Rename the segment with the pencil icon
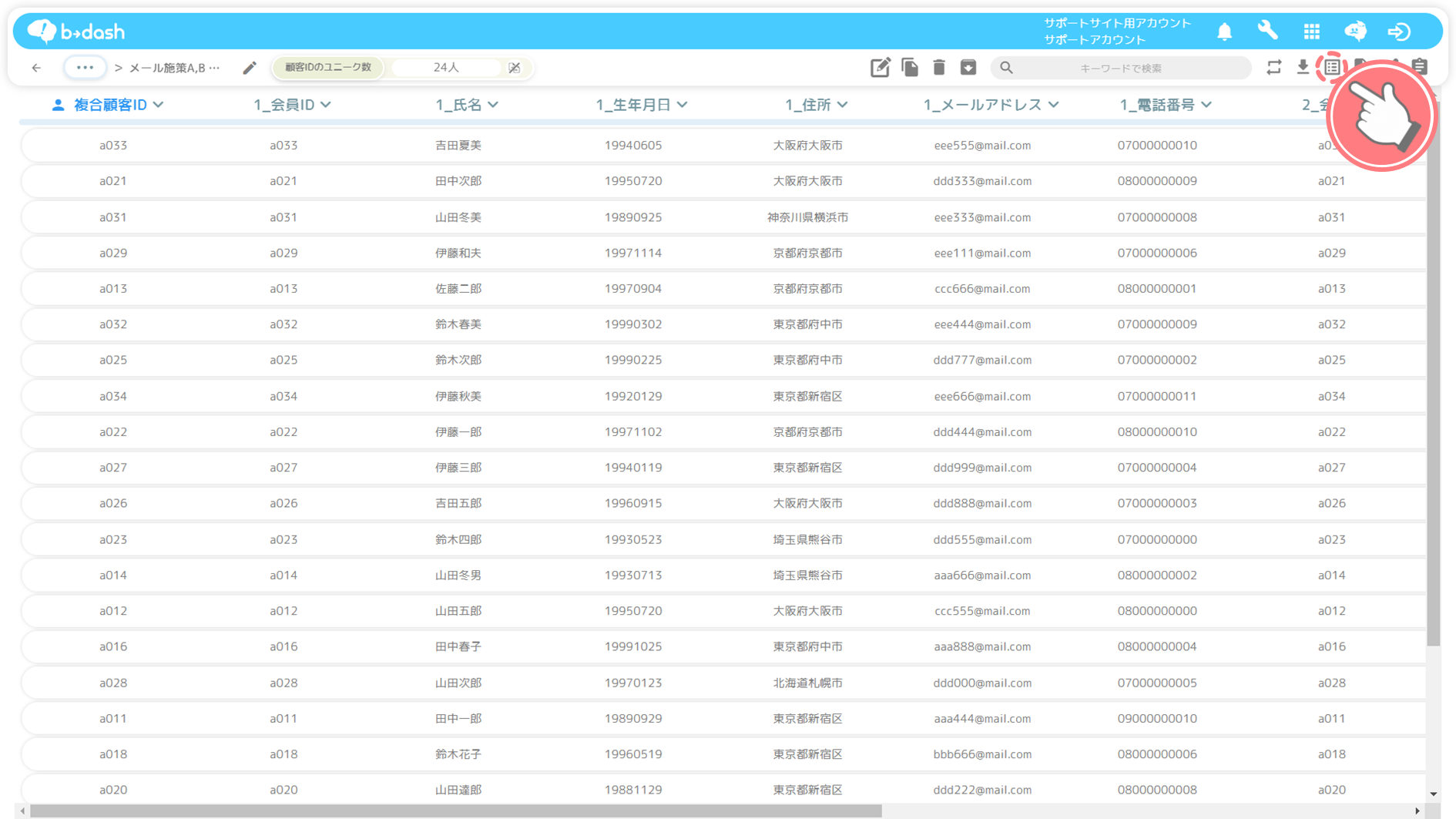 pos(249,68)
